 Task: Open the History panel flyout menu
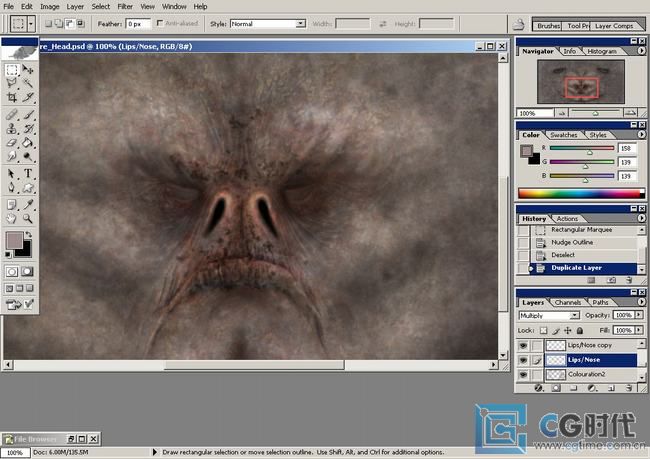point(641,218)
